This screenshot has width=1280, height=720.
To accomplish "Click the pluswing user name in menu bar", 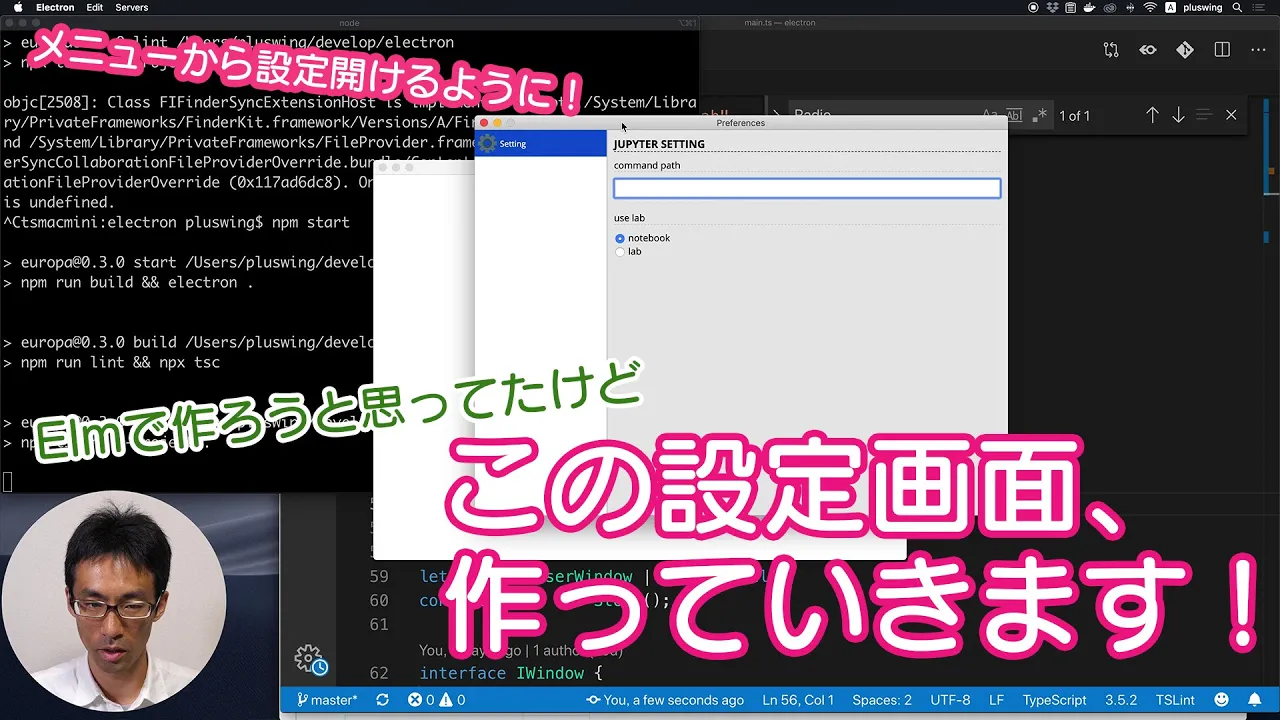I will (x=1203, y=7).
